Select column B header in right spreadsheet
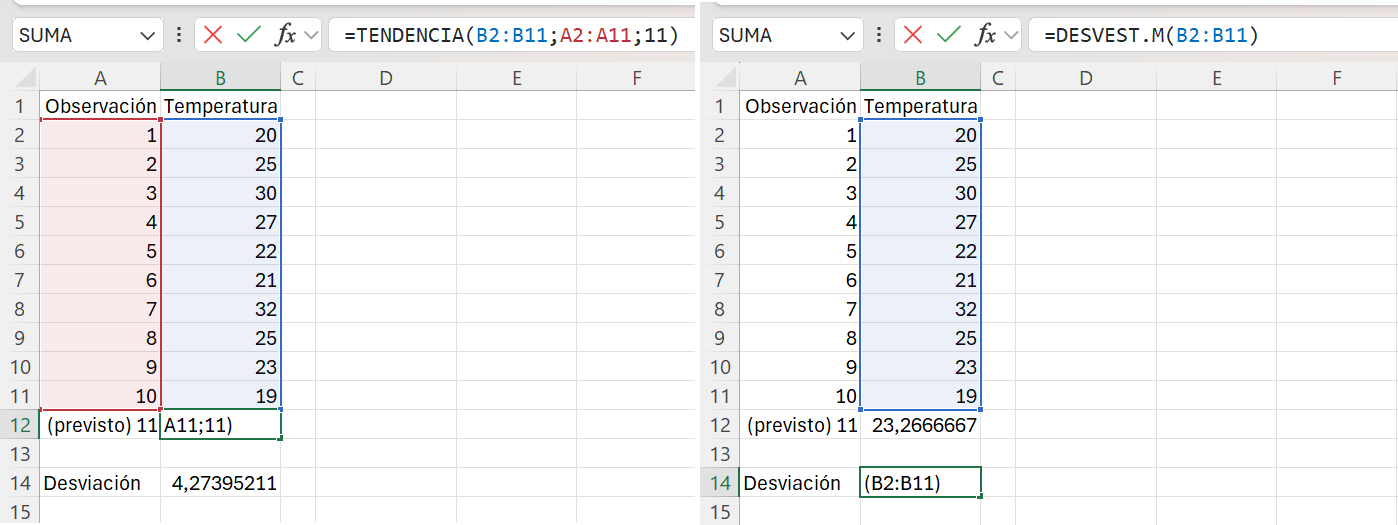The height and width of the screenshot is (525, 1398). point(920,78)
